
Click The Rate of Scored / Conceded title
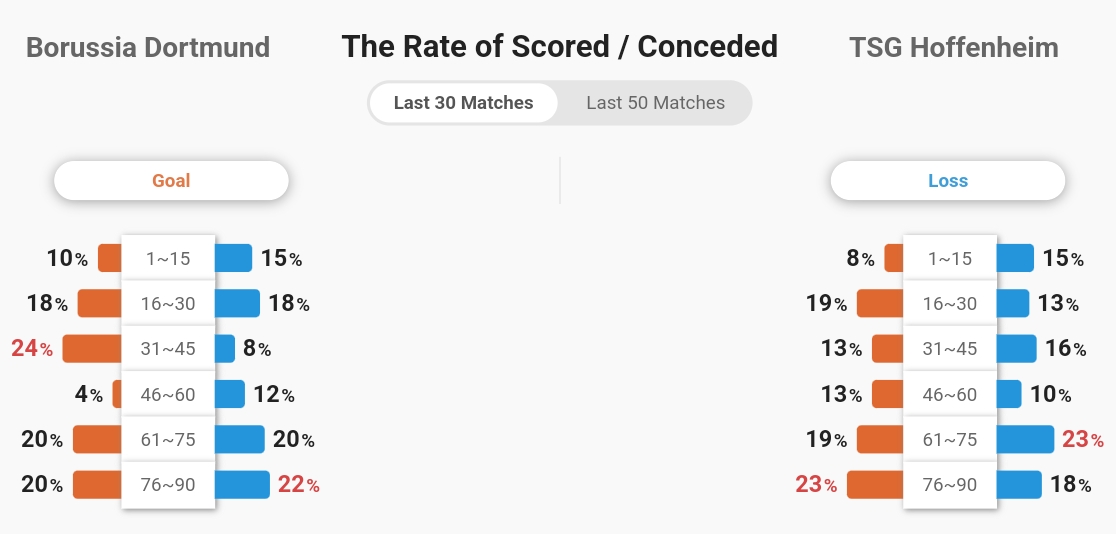(559, 46)
